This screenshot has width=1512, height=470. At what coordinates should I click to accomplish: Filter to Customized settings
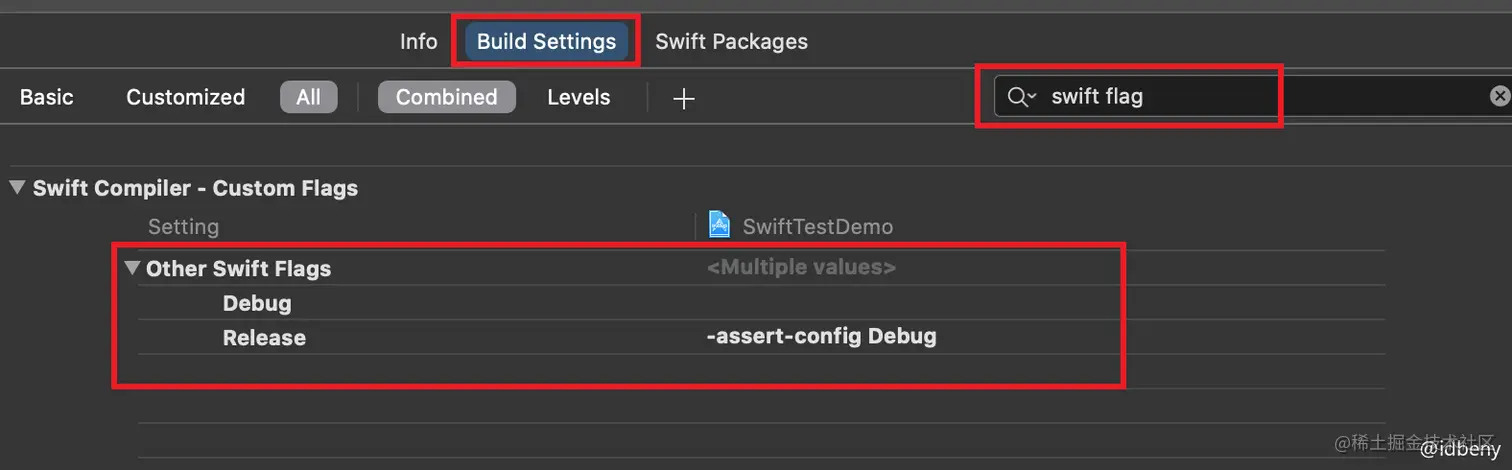[185, 97]
